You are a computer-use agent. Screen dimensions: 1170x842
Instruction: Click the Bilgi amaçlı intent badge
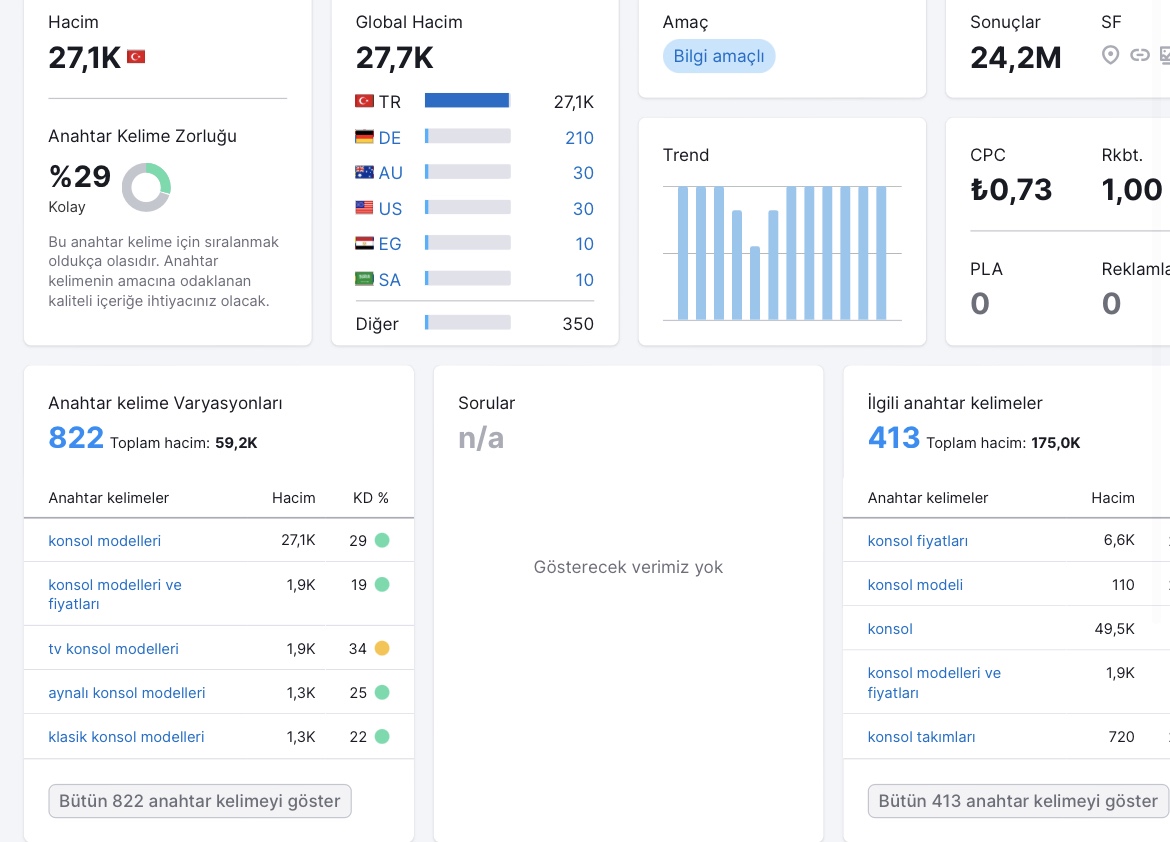719,56
